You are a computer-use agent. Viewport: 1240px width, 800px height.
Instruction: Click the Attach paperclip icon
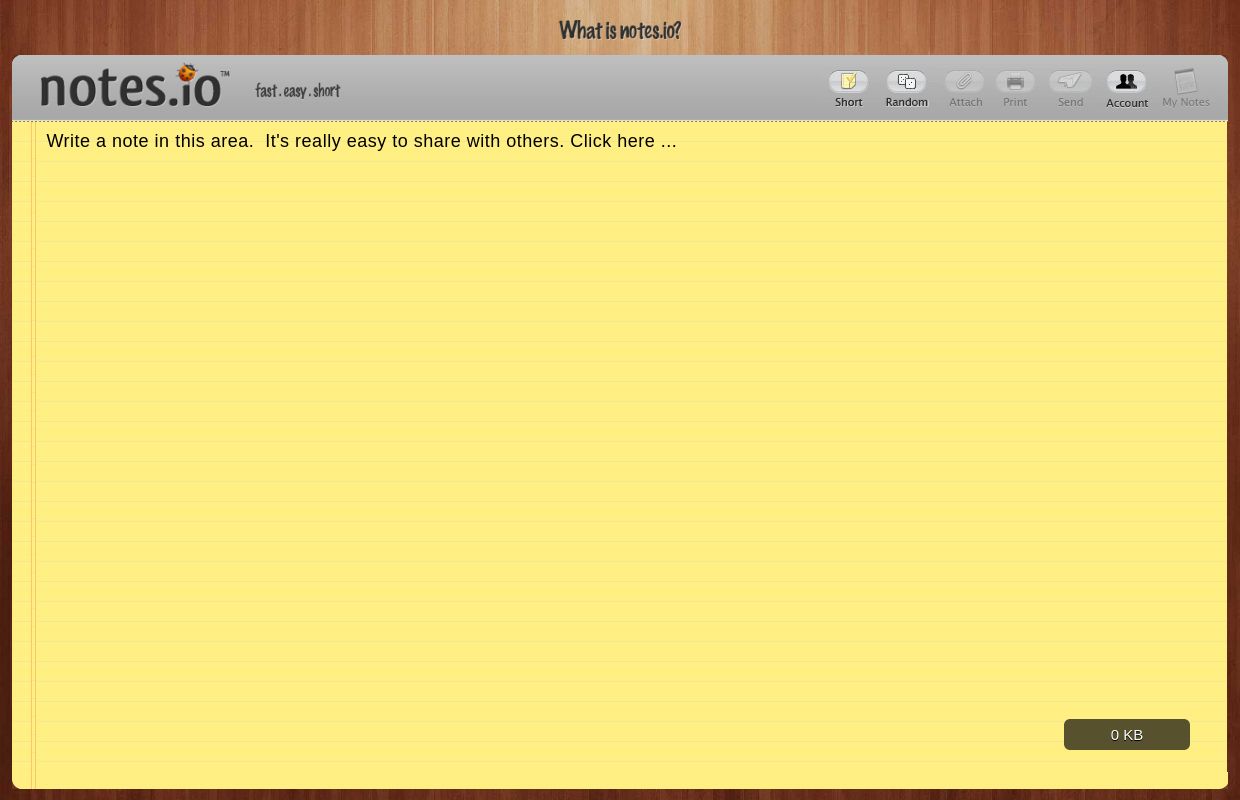965,82
